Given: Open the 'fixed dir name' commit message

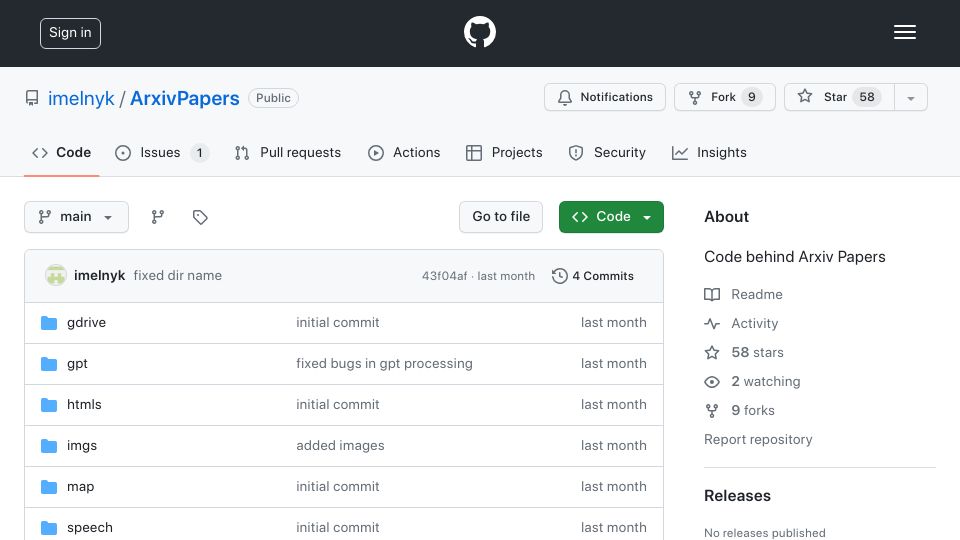Looking at the screenshot, I should point(178,276).
